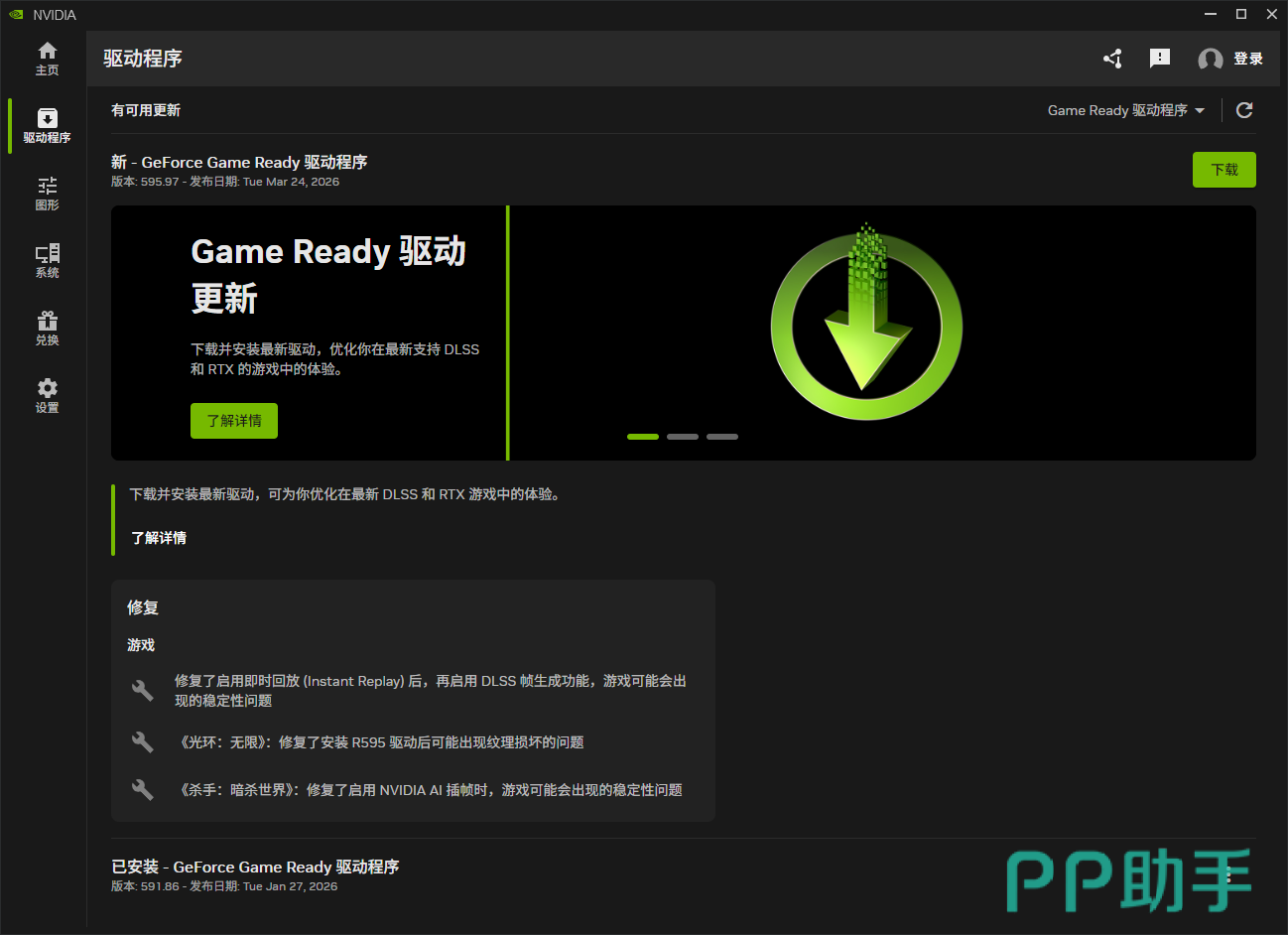
Task: Open the 兑换 redeem section
Action: tap(47, 329)
